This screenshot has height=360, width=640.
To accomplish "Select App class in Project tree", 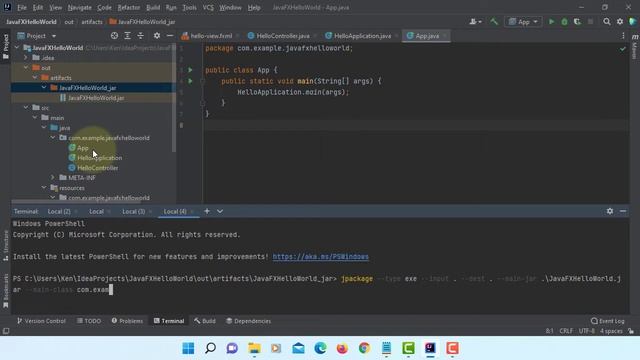I will (x=83, y=148).
